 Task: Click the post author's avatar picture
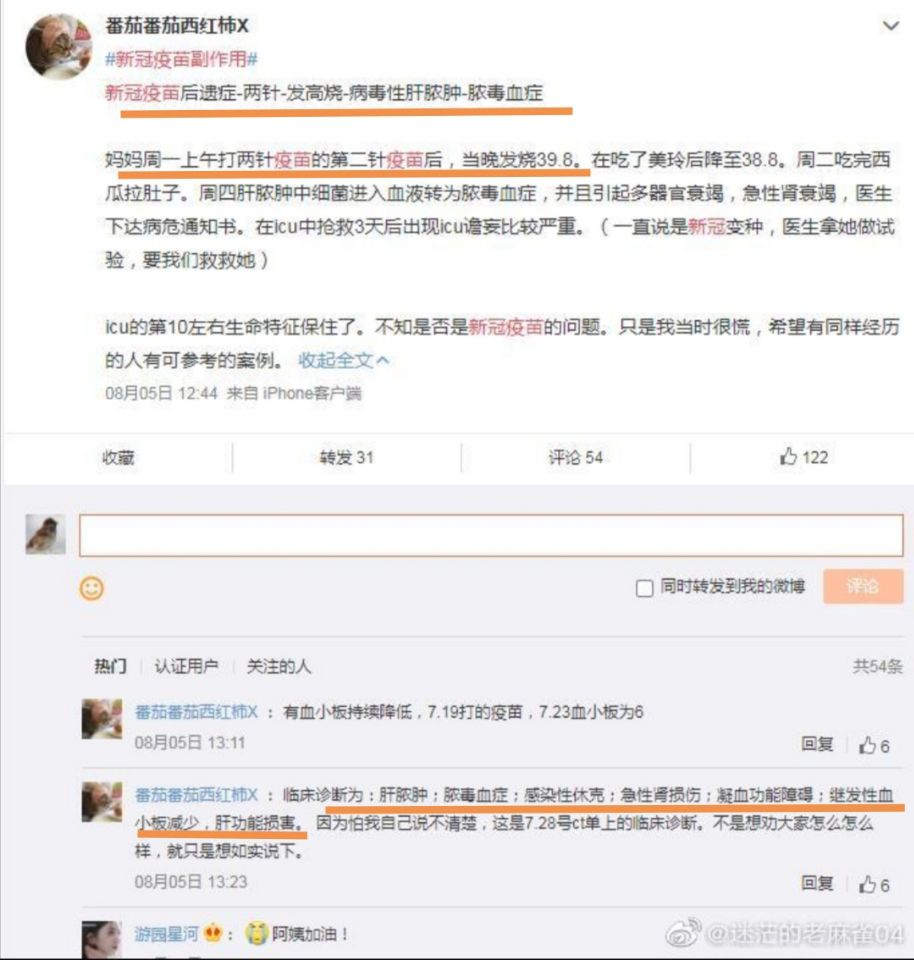click(x=58, y=47)
